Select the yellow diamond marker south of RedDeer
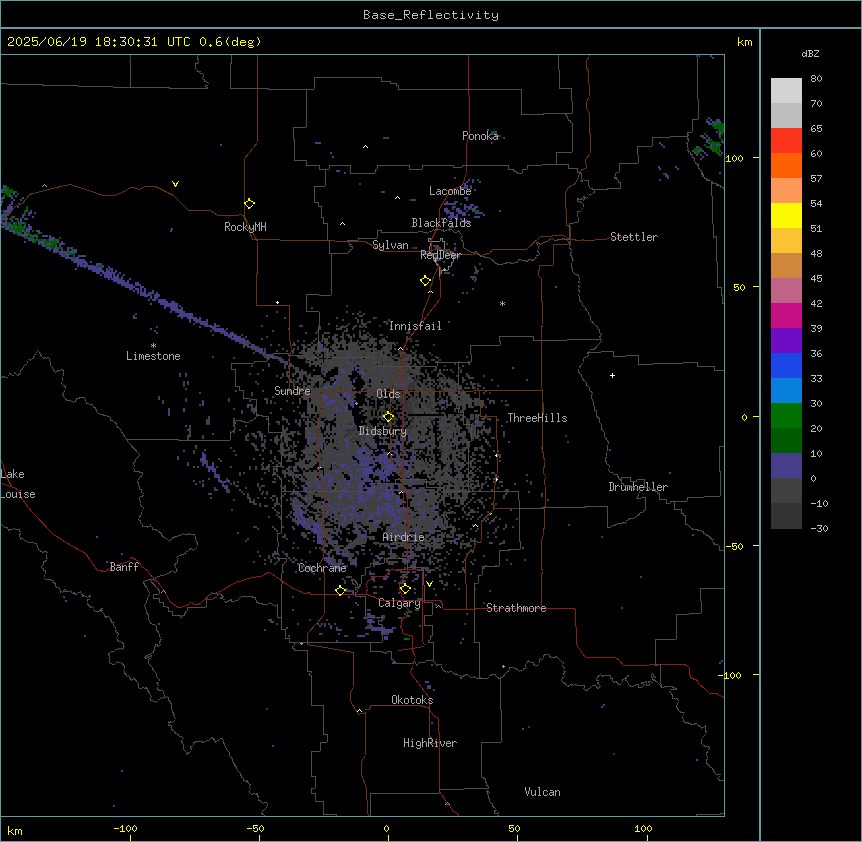 426,281
